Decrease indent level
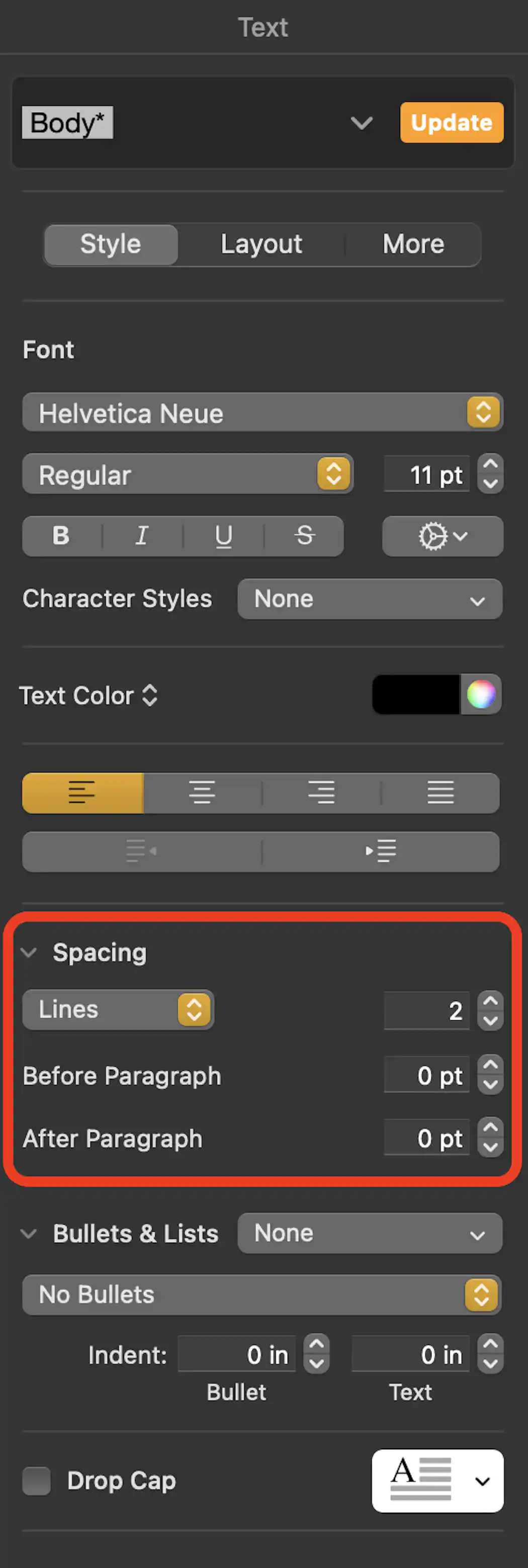 (140, 851)
